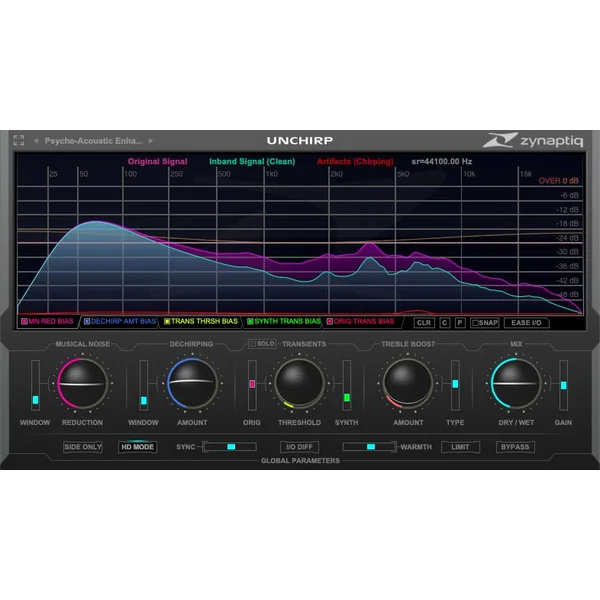
Task: Select the ORIG TRANS BIAS tab
Action: (x=361, y=321)
